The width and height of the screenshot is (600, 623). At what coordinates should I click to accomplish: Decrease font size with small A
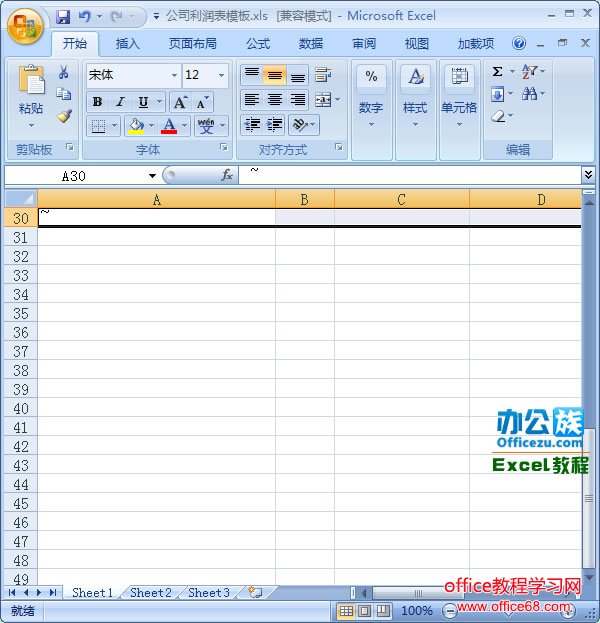[202, 103]
